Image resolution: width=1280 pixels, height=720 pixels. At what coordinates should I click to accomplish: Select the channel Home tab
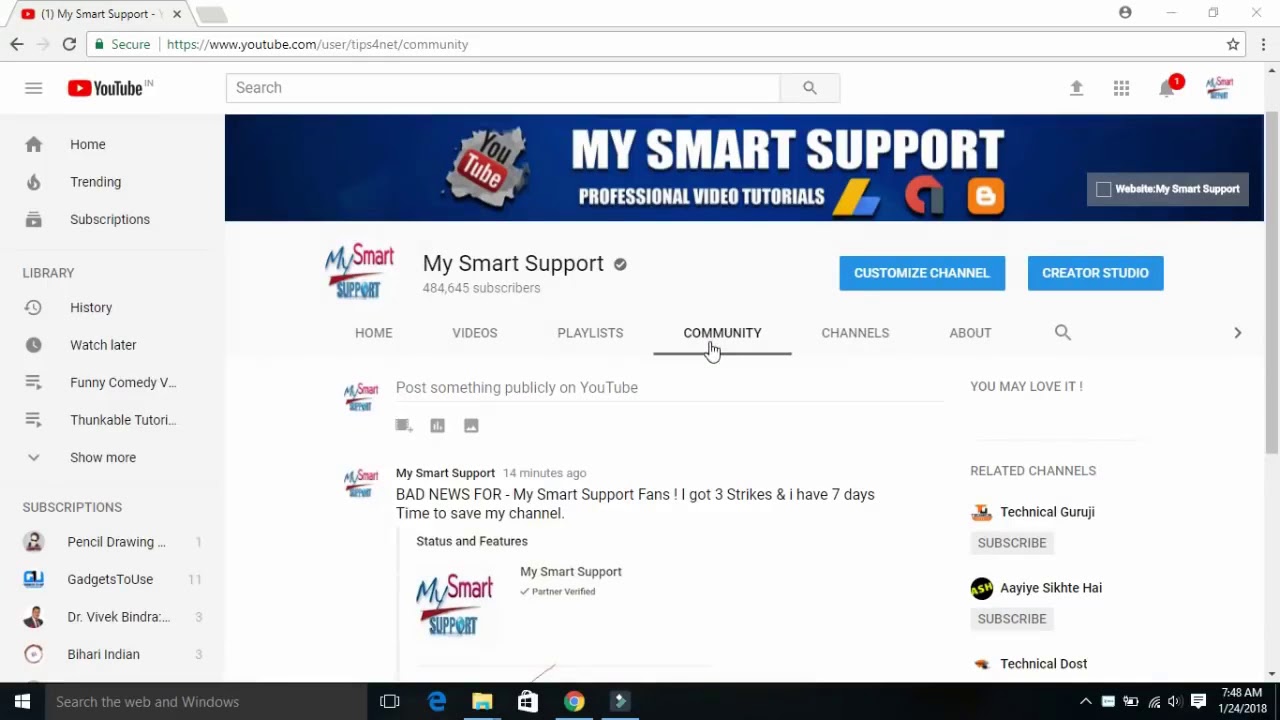click(x=373, y=333)
